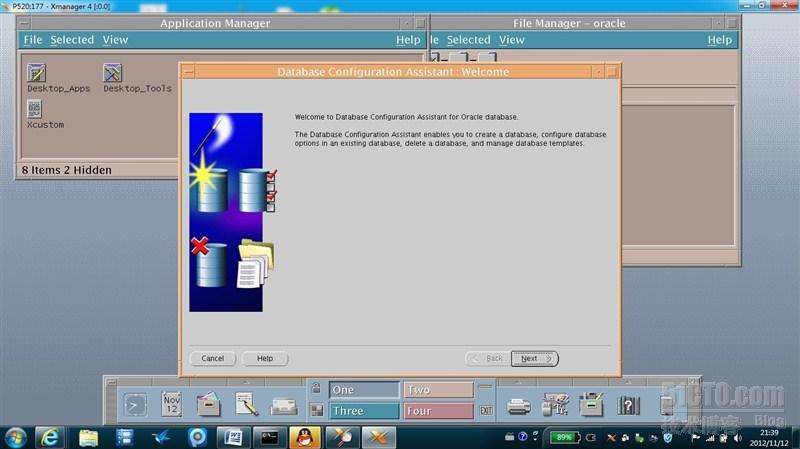
Task: Open the Application Manager icon on the front panel
Action: click(592, 404)
